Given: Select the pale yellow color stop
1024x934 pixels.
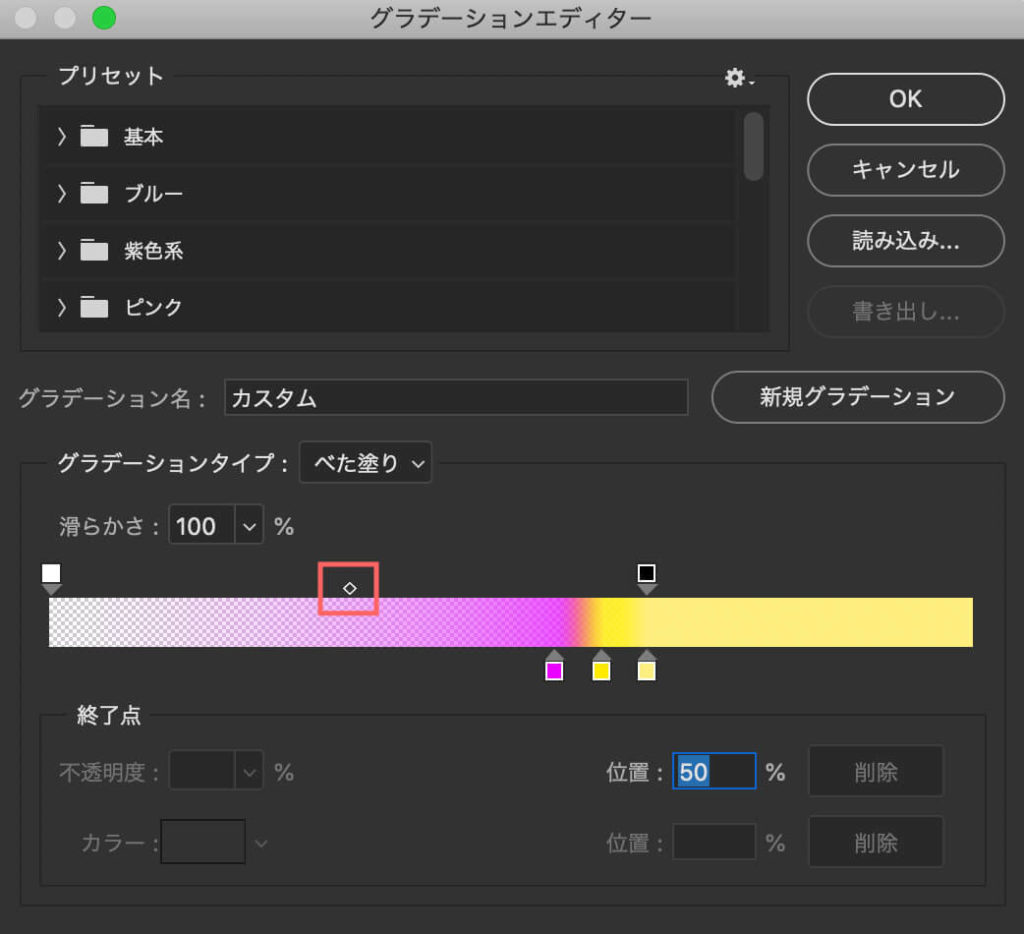Looking at the screenshot, I should 647,666.
